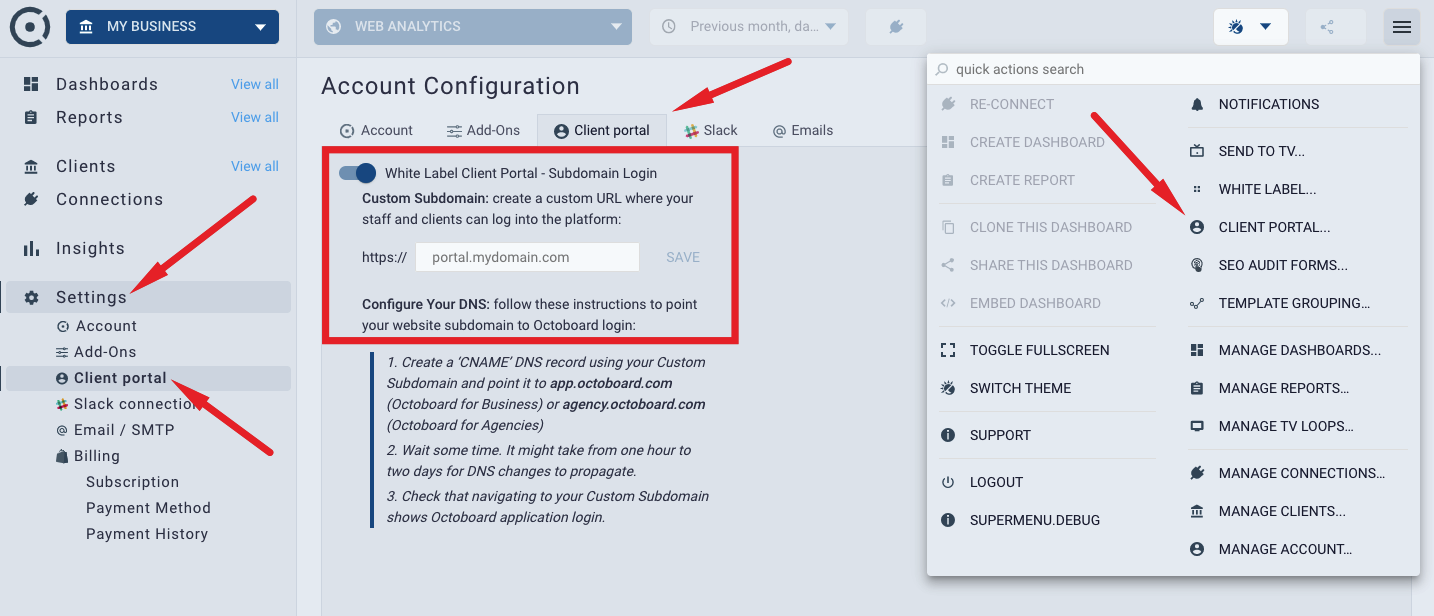Open the MY BUSINESS dropdown
This screenshot has width=1434, height=616.
pyautogui.click(x=172, y=27)
